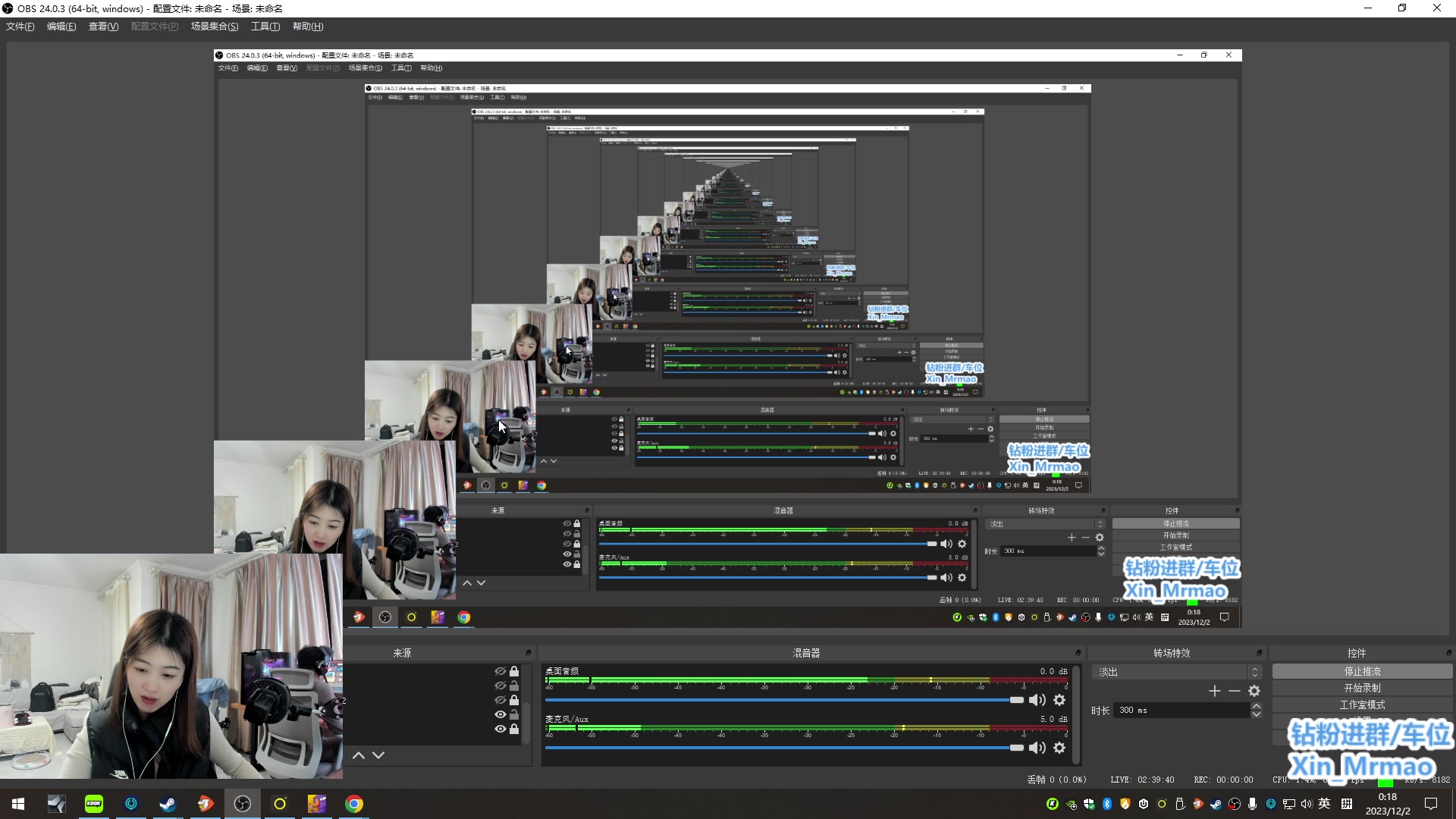Mute the 桌面音频 channel speaker icon

[1037, 700]
